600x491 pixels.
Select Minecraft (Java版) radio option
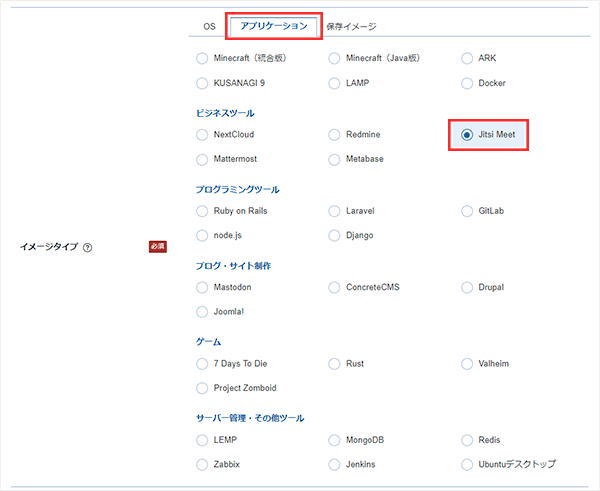(334, 59)
